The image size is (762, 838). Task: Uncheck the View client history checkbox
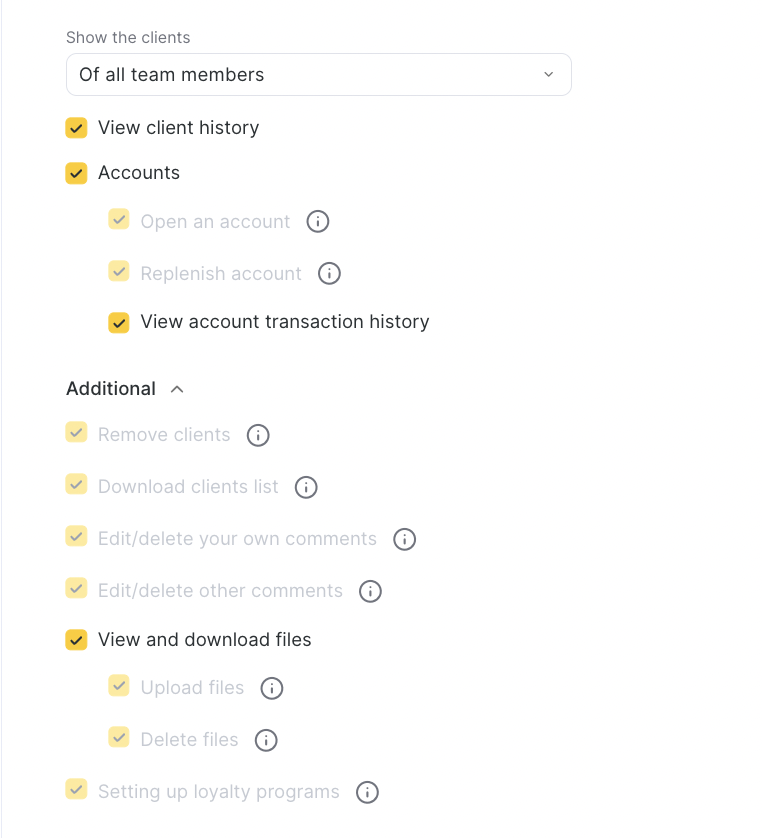(77, 128)
